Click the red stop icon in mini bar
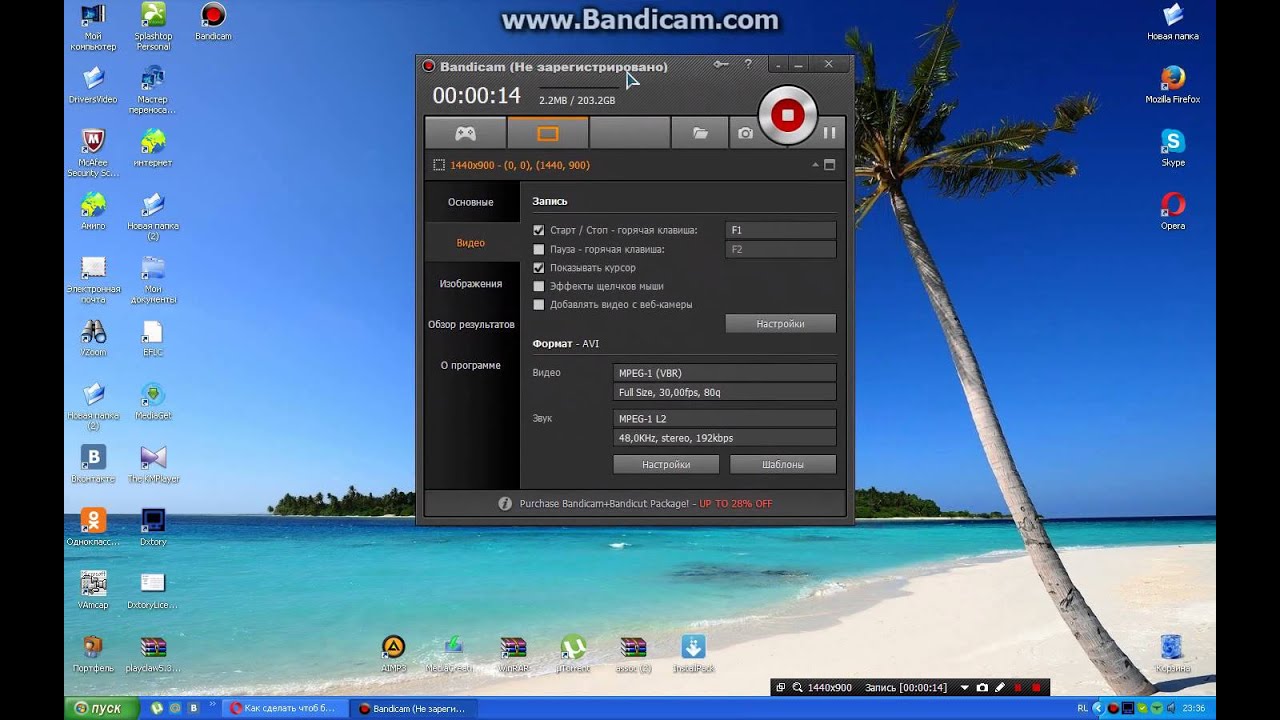Viewport: 1280px width, 720px height. click(x=1036, y=688)
